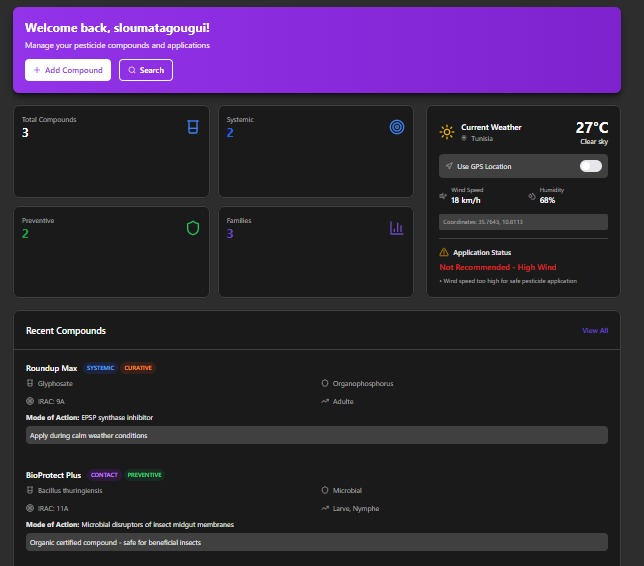The width and height of the screenshot is (644, 566).
Task: Select the Systemic stat card value 2
Action: 230,133
